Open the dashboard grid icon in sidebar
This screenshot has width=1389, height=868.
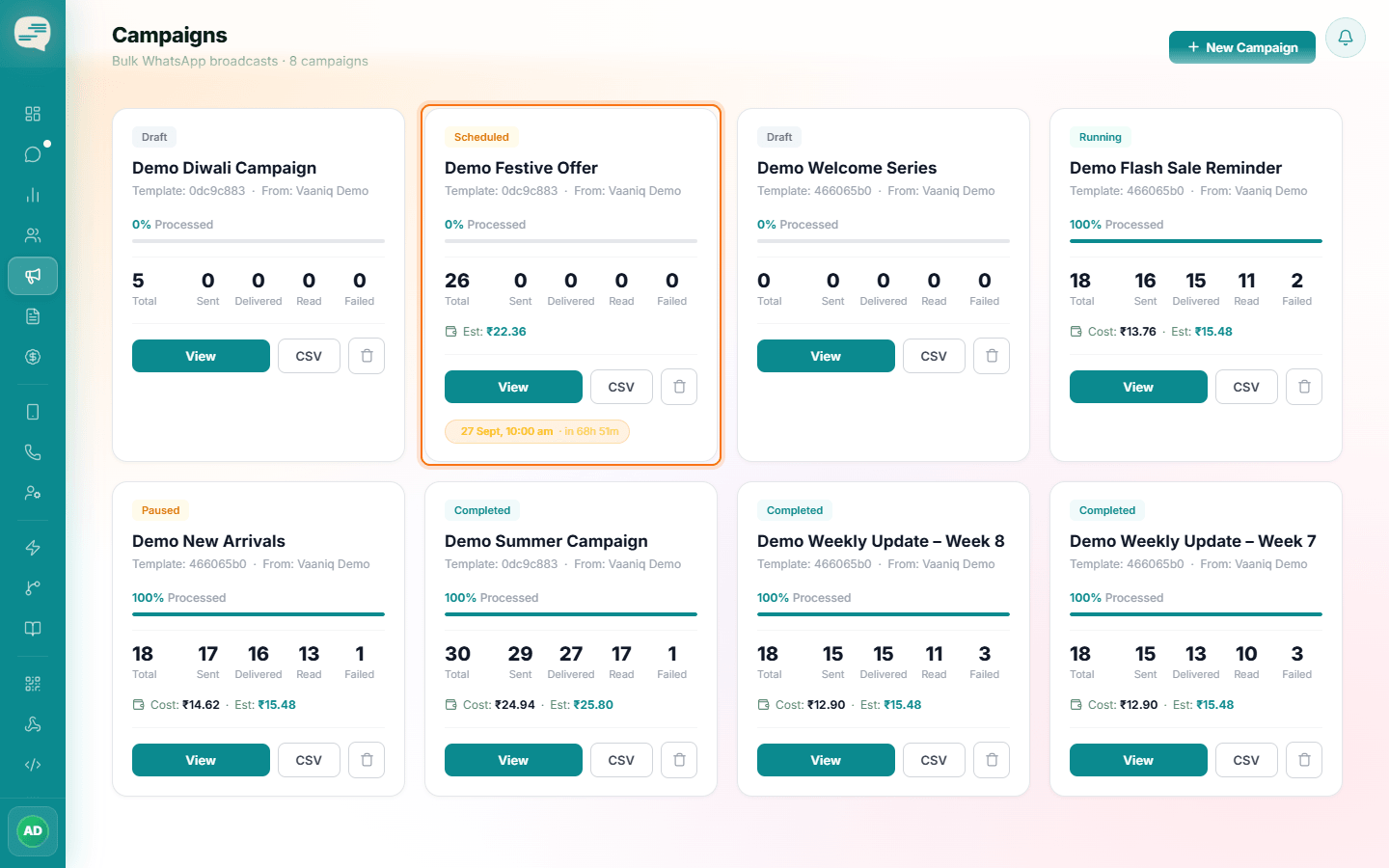pyautogui.click(x=33, y=114)
